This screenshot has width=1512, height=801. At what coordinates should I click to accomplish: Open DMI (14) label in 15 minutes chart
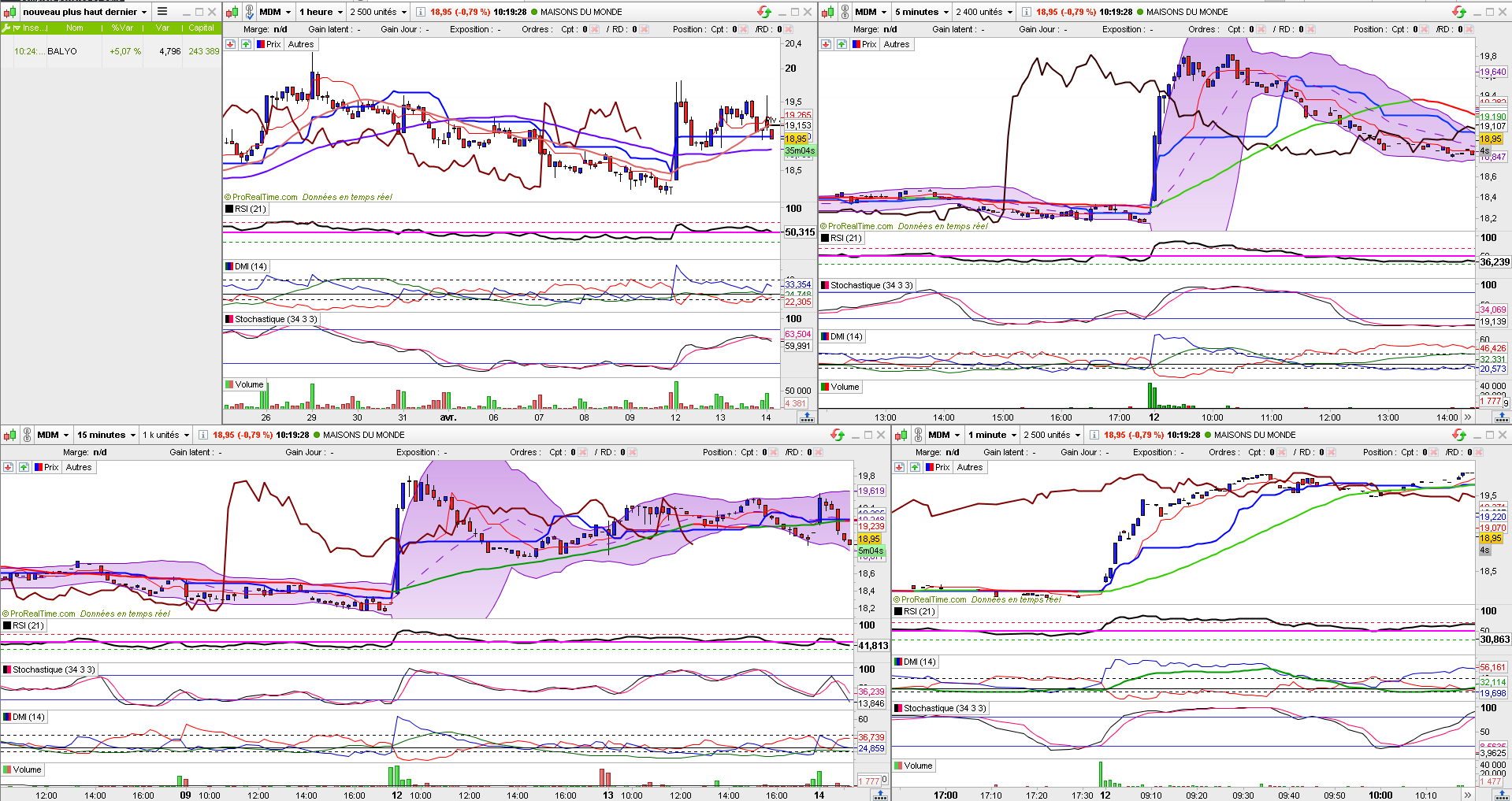point(25,717)
